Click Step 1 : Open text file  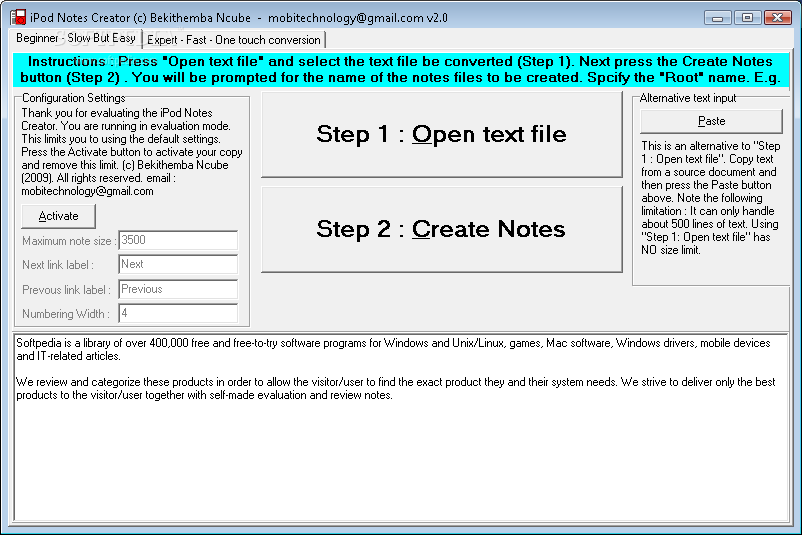coord(441,134)
